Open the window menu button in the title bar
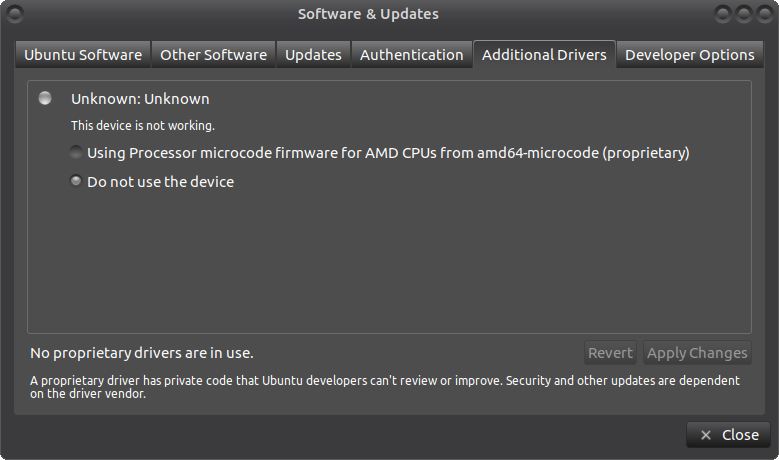Image resolution: width=779 pixels, height=460 pixels. click(15, 14)
